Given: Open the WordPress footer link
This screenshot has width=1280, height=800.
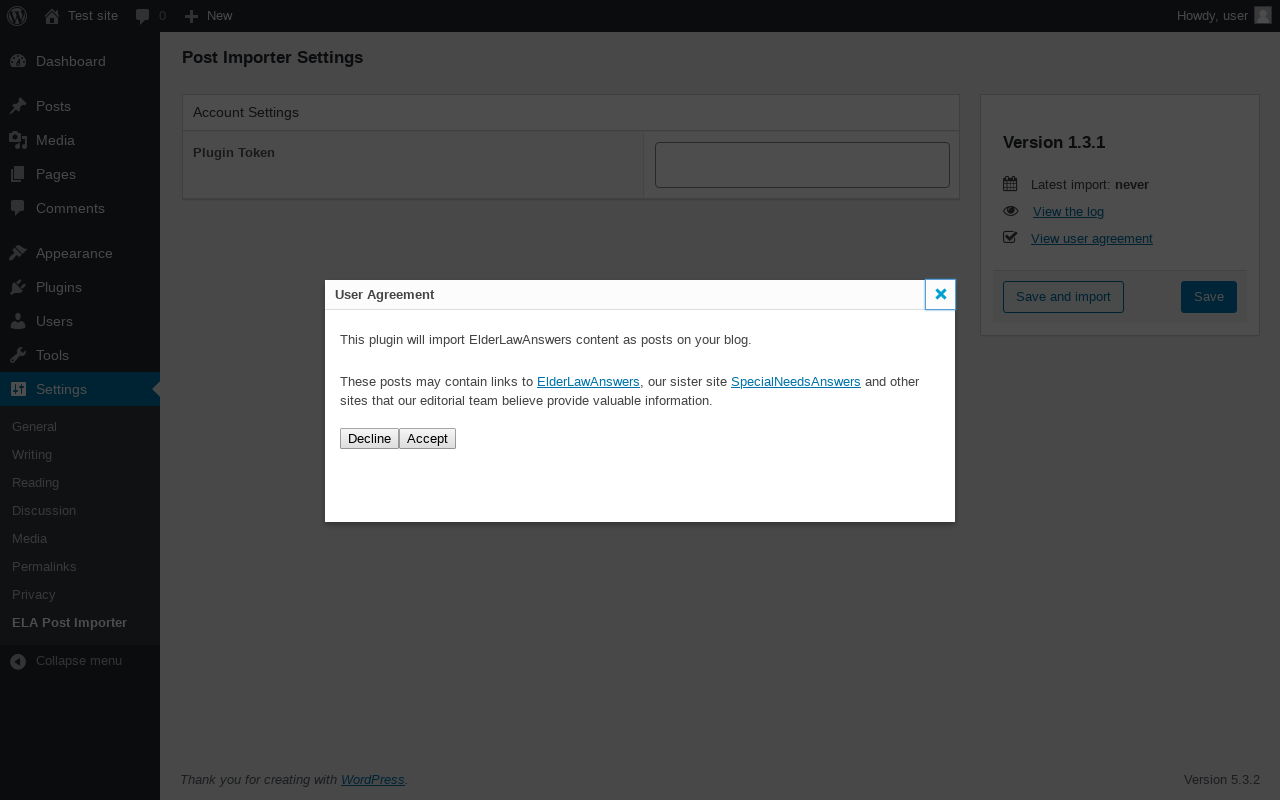Looking at the screenshot, I should [x=373, y=779].
